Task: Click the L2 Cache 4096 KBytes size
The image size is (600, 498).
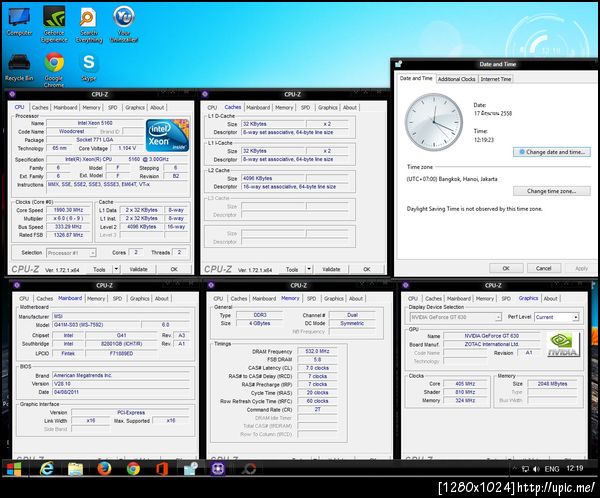Action: coord(273,178)
